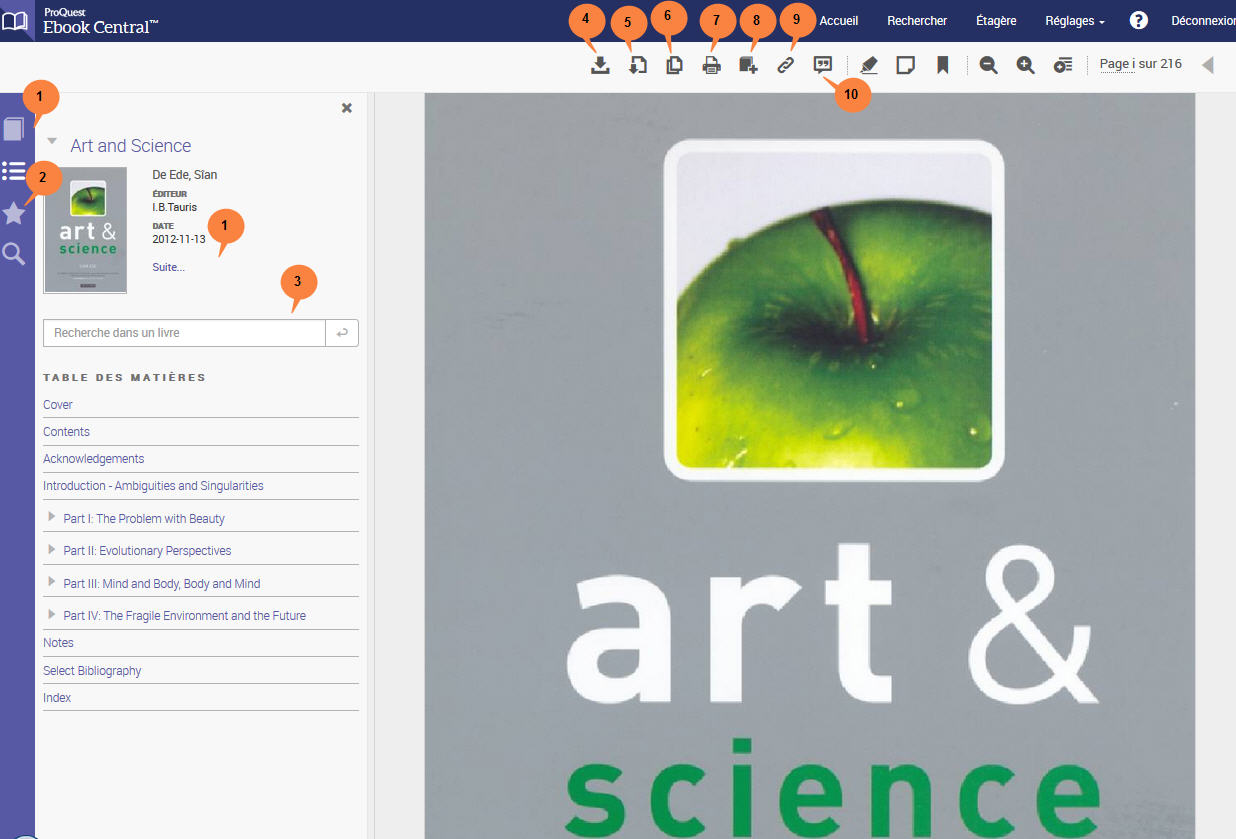This screenshot has height=839, width=1236.
Task: Expand Part II: Evolutionary Perspectives
Action: click(52, 549)
